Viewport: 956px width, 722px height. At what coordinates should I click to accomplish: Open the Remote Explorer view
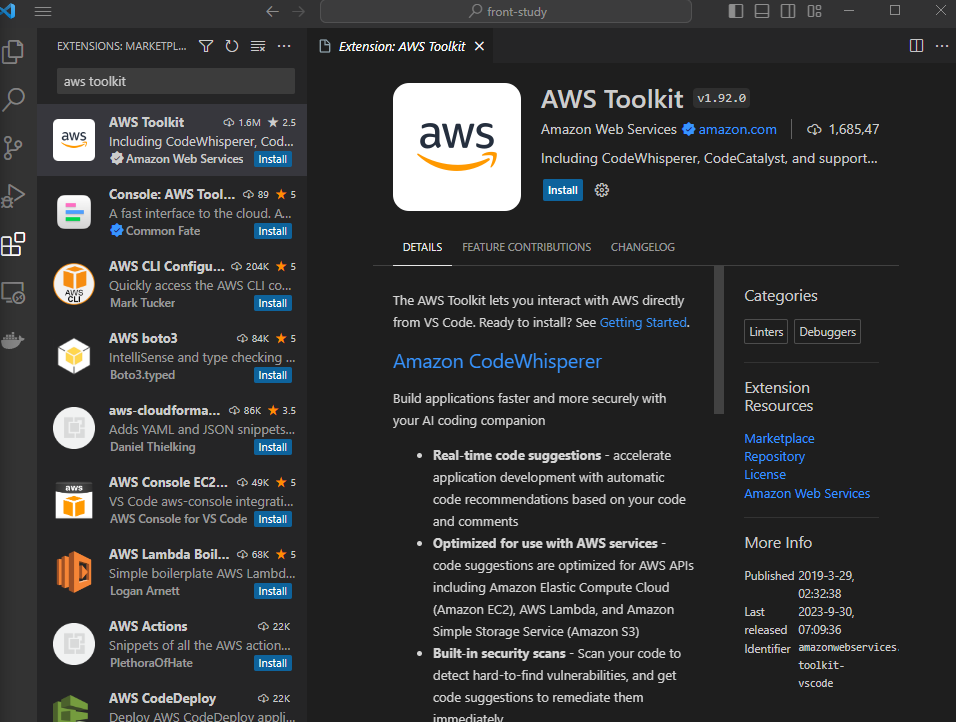click(x=13, y=293)
